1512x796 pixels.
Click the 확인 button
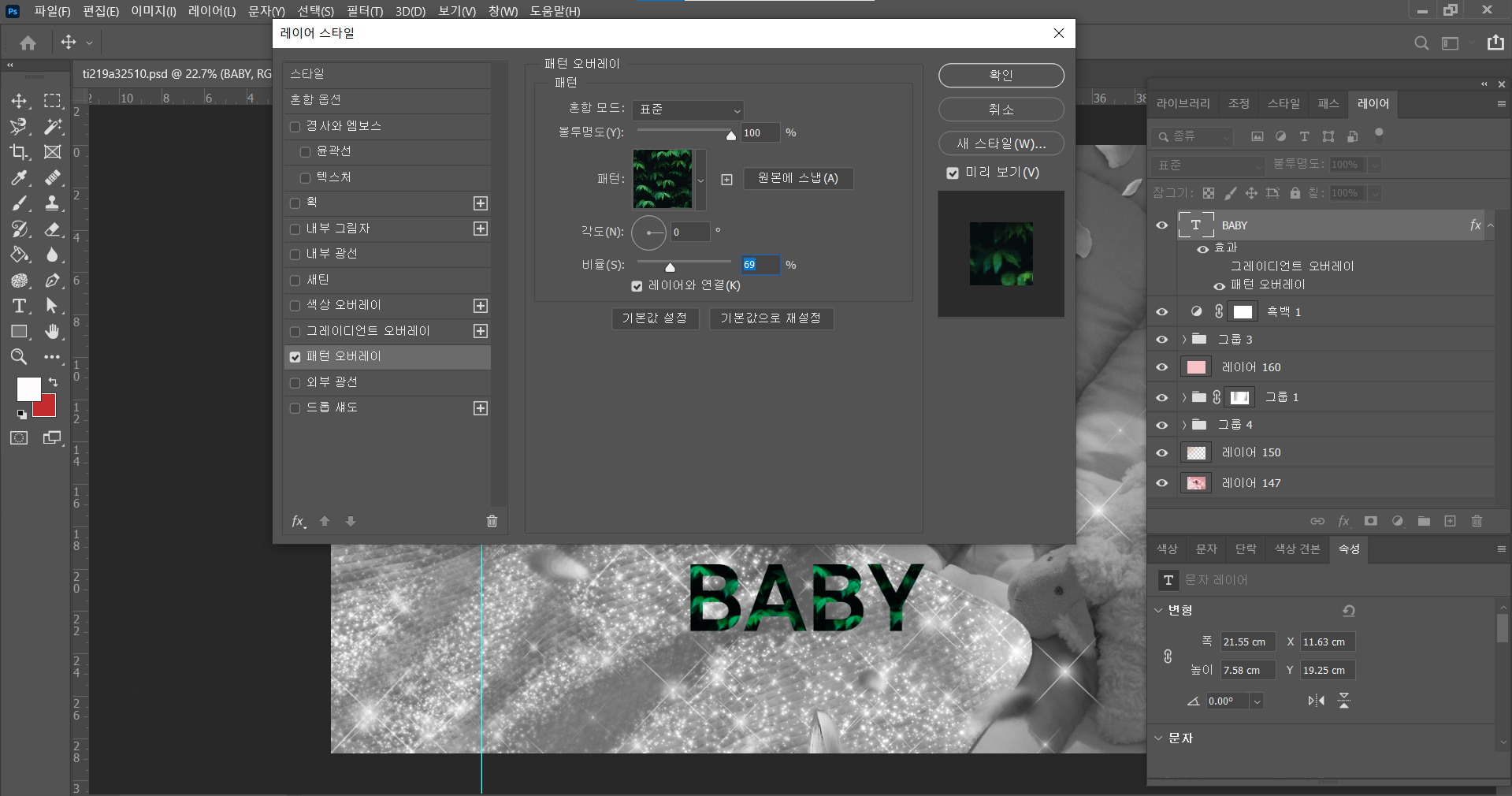pyautogui.click(x=1001, y=76)
